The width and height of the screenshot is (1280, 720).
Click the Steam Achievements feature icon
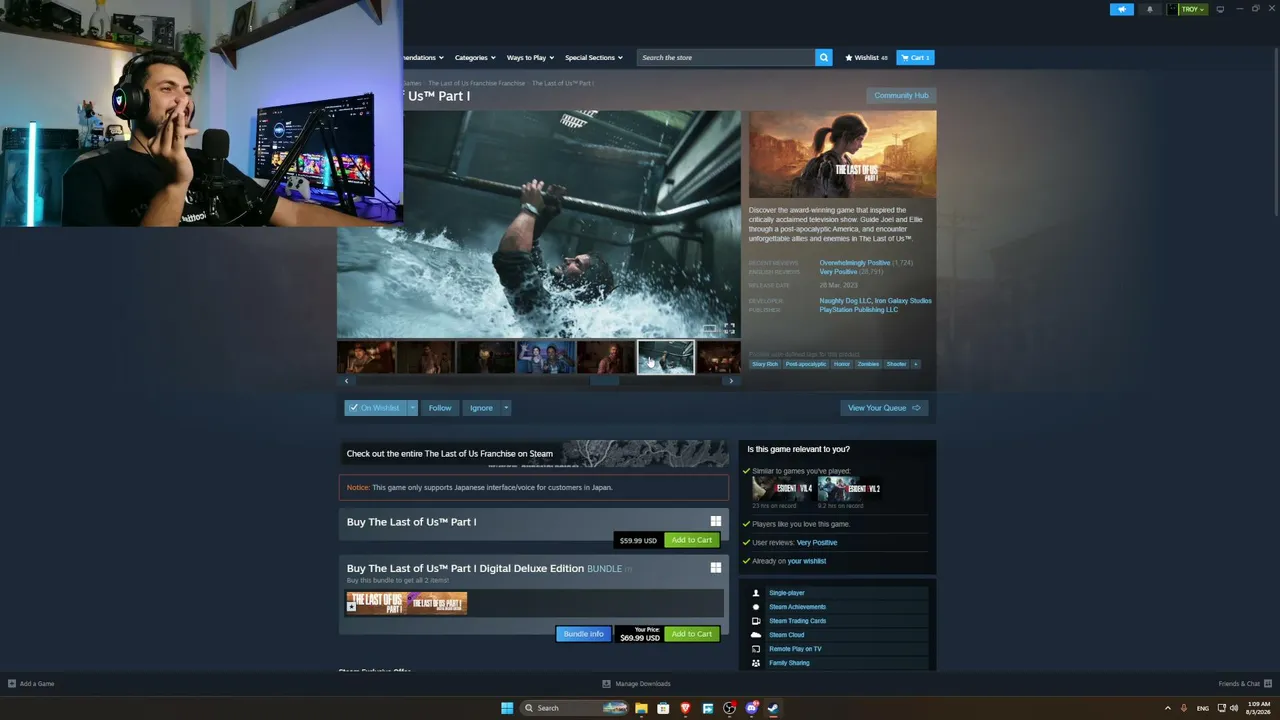756,607
